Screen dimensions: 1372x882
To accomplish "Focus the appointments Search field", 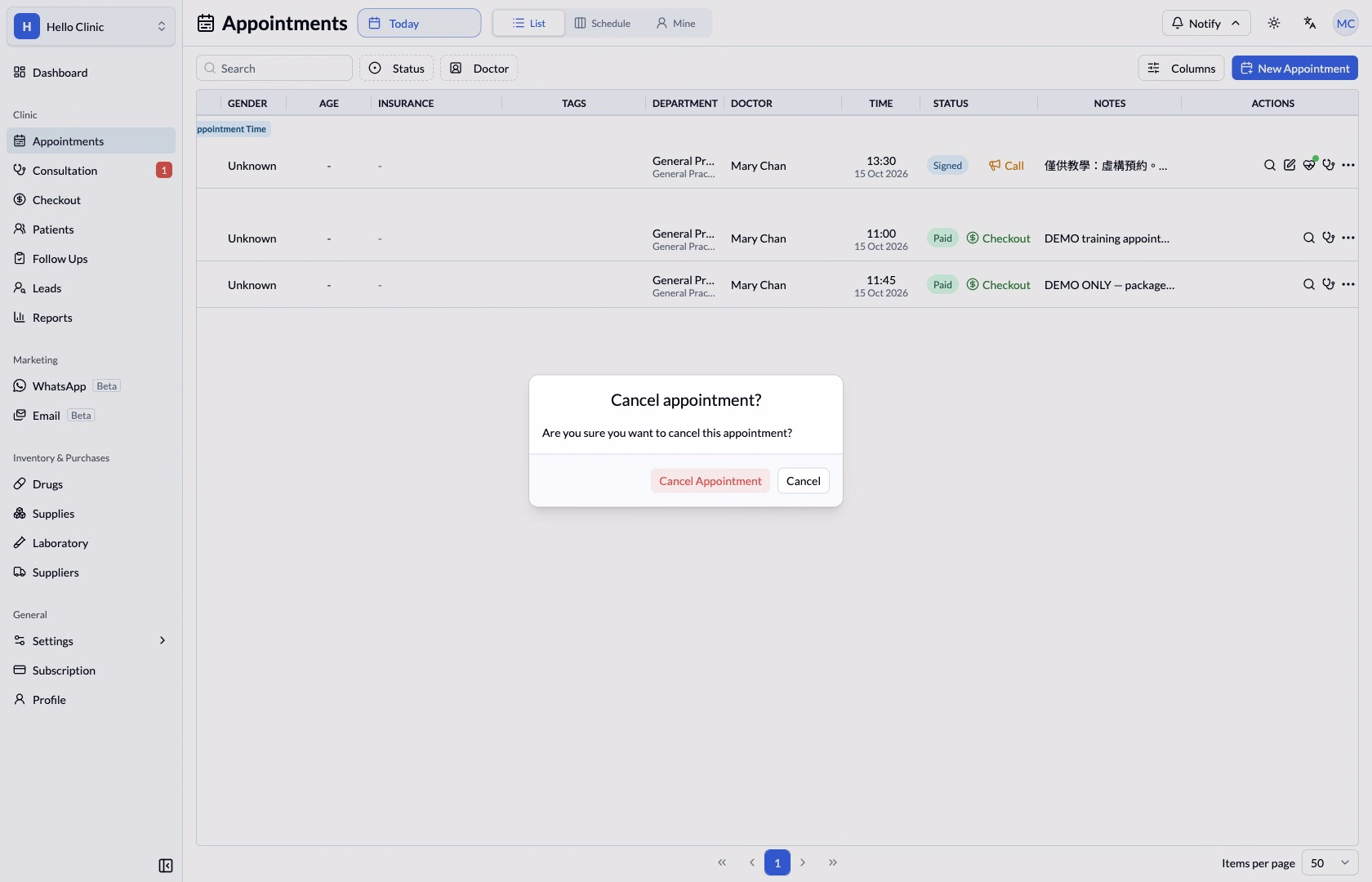I will [x=274, y=69].
